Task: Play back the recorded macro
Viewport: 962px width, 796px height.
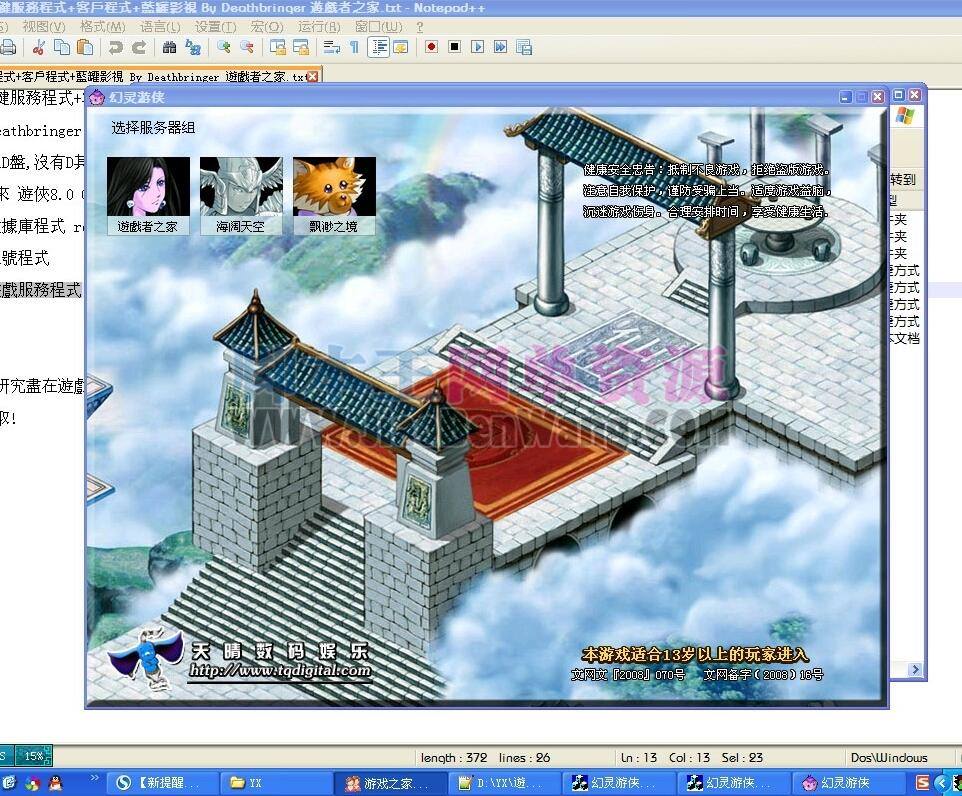Action: [477, 47]
